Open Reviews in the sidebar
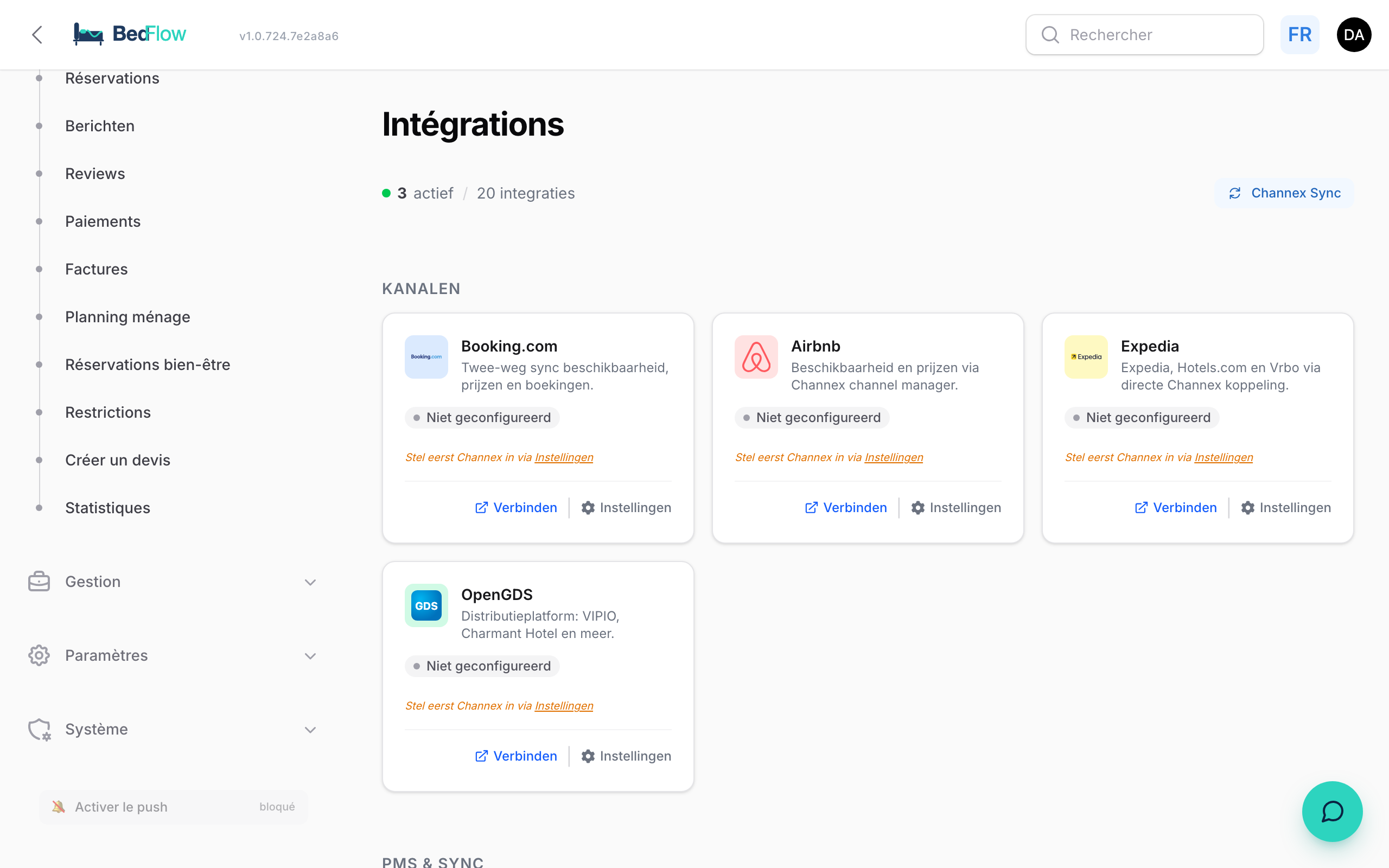This screenshot has width=1389, height=868. (x=95, y=174)
